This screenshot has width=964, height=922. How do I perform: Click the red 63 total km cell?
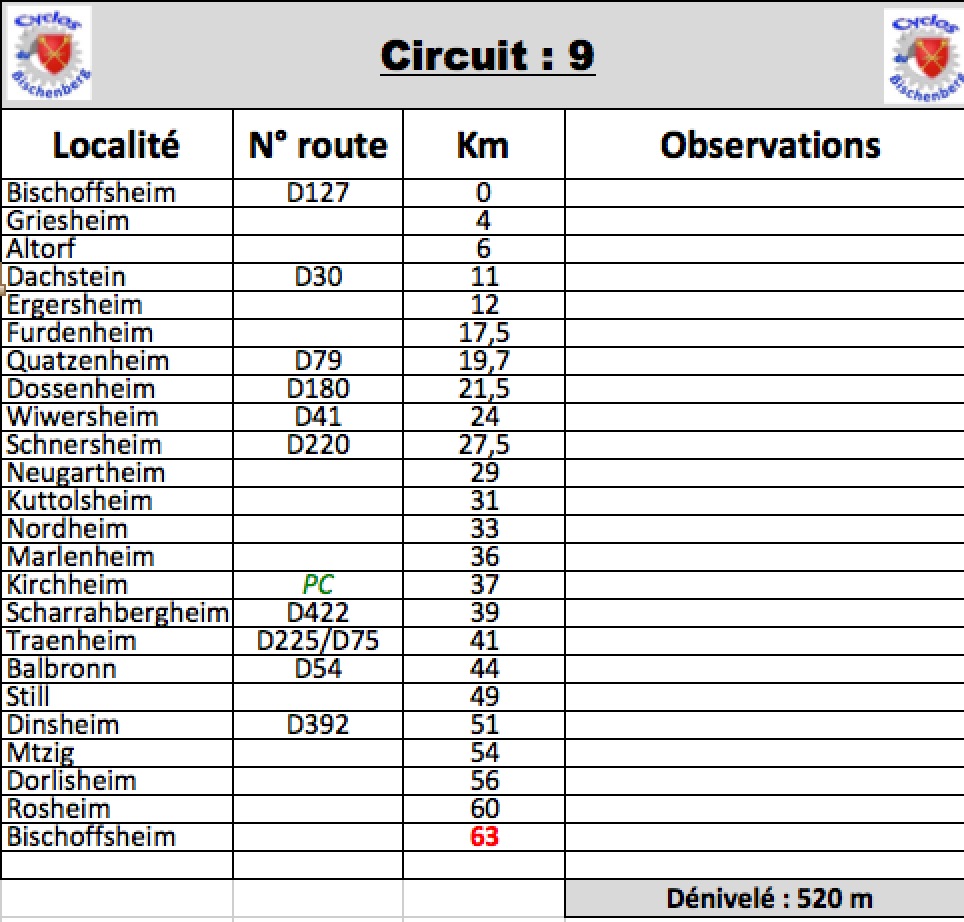tap(483, 837)
